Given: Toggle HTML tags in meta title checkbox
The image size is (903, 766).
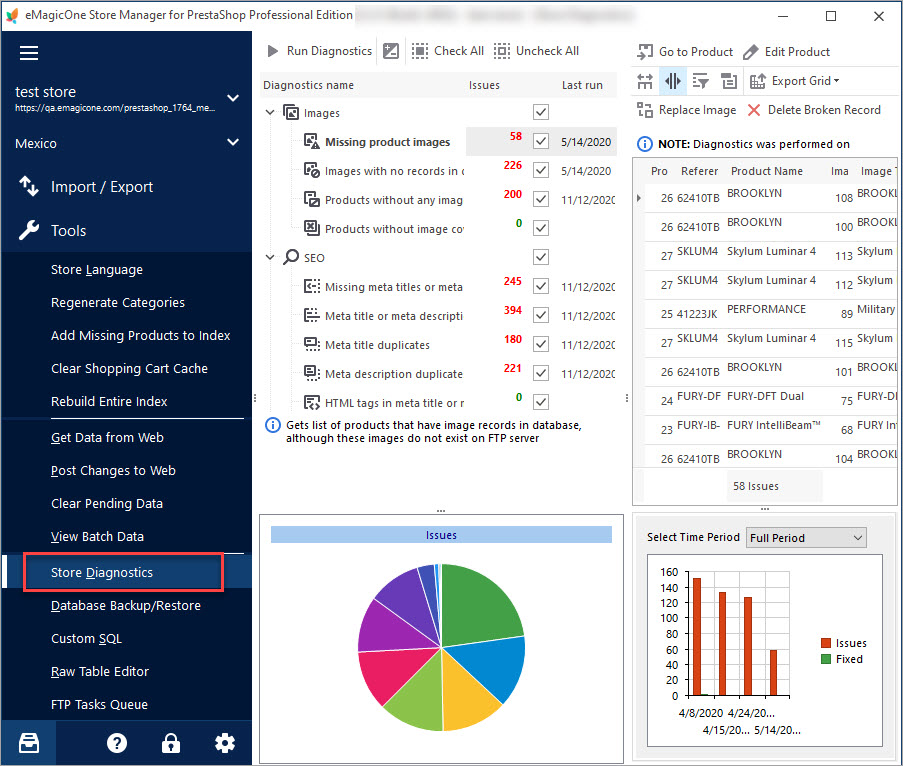Looking at the screenshot, I should click(541, 402).
